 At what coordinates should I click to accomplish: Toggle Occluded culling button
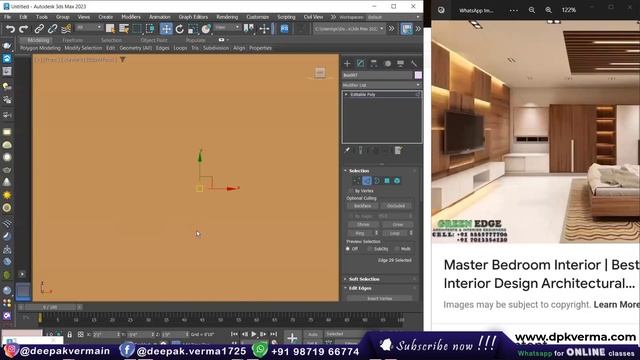[396, 206]
